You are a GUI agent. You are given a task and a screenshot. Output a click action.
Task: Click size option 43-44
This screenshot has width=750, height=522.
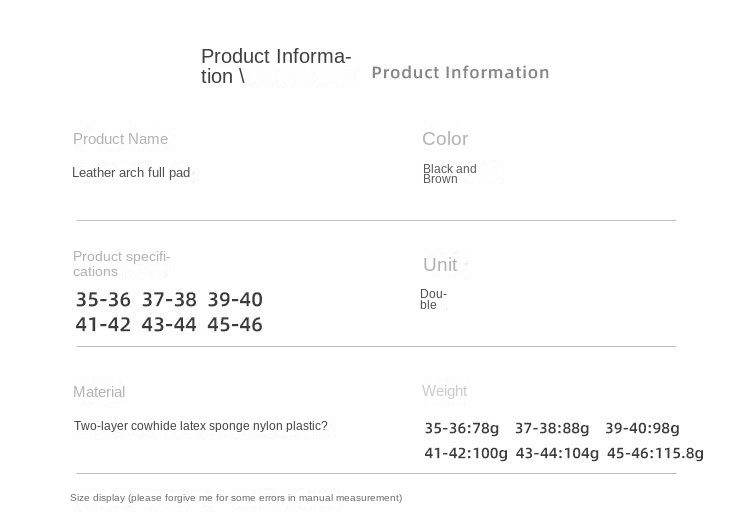click(x=169, y=325)
